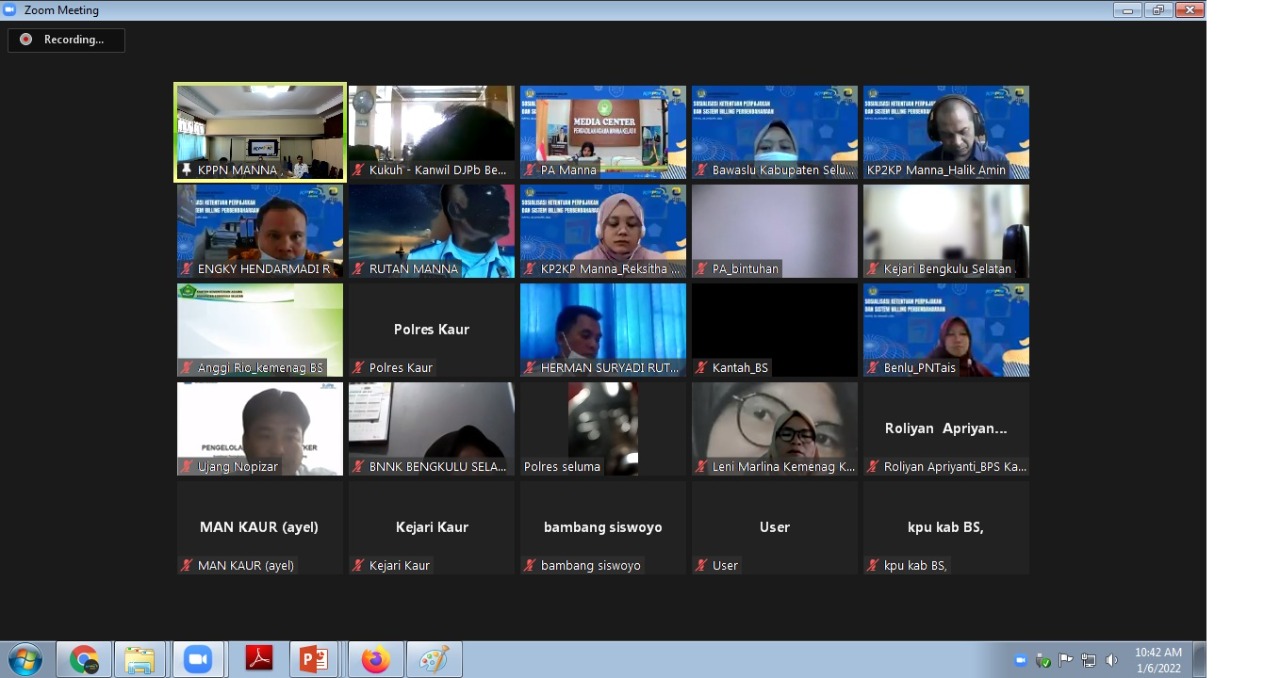The height and width of the screenshot is (678, 1280).
Task: Open the Paint app in taskbar
Action: [434, 660]
